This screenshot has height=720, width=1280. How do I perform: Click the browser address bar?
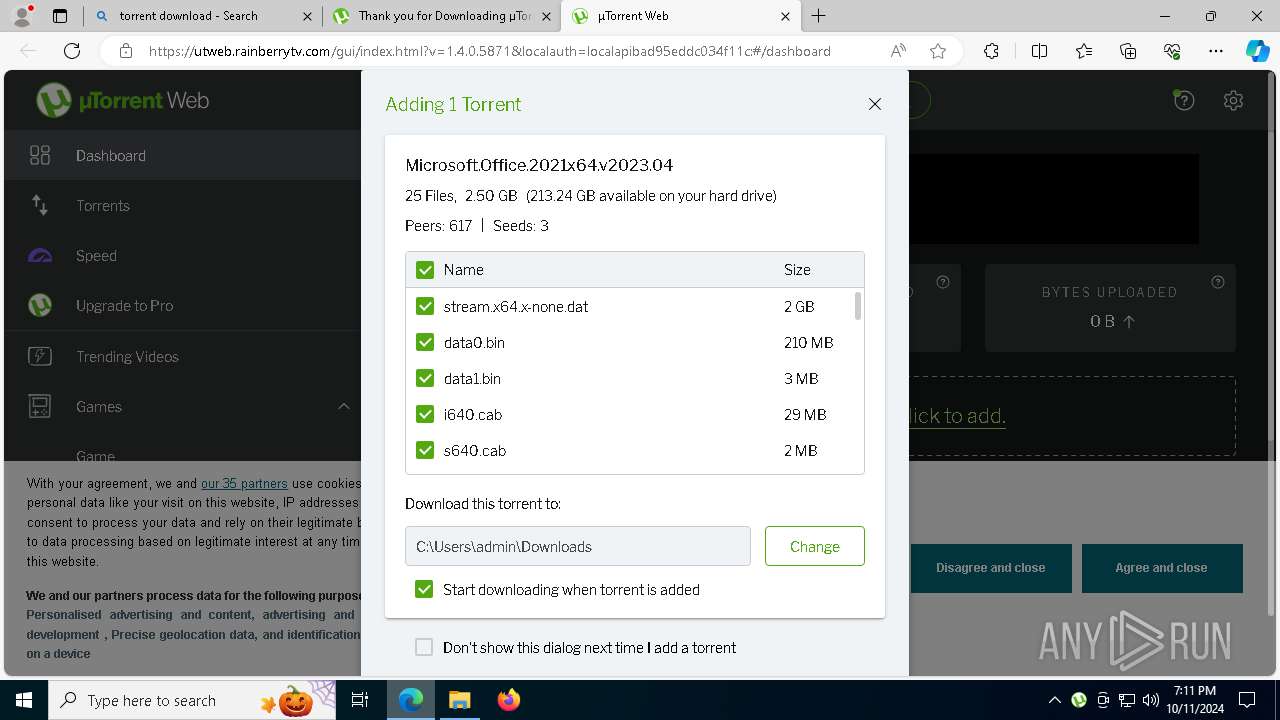click(x=490, y=51)
